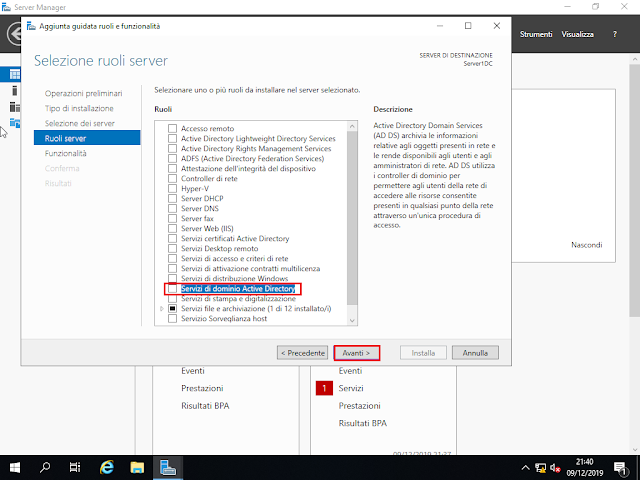
Task: Check Servizio Sorveglianza host role
Action: coord(172,319)
